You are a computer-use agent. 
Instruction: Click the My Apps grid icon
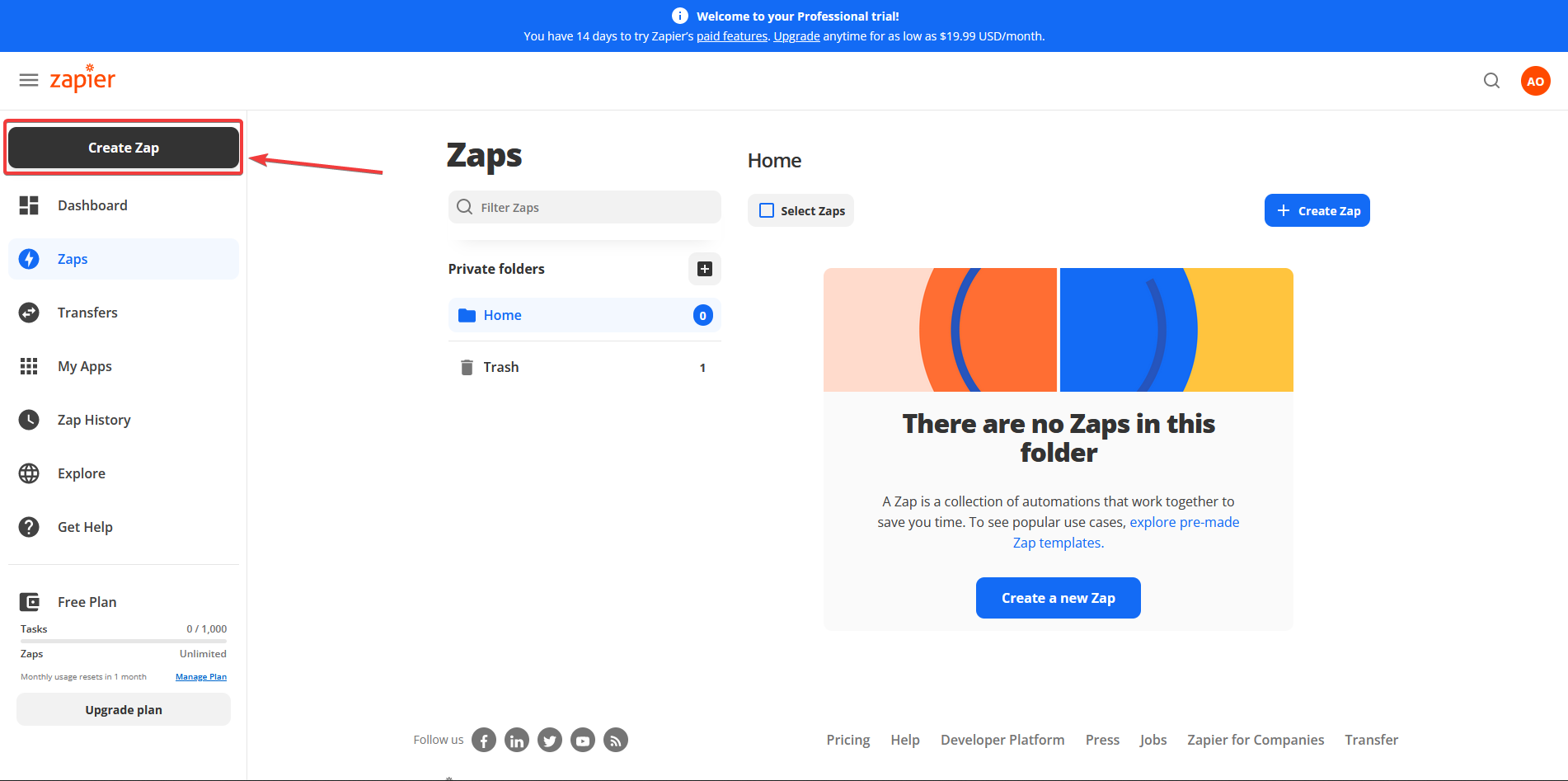29,366
